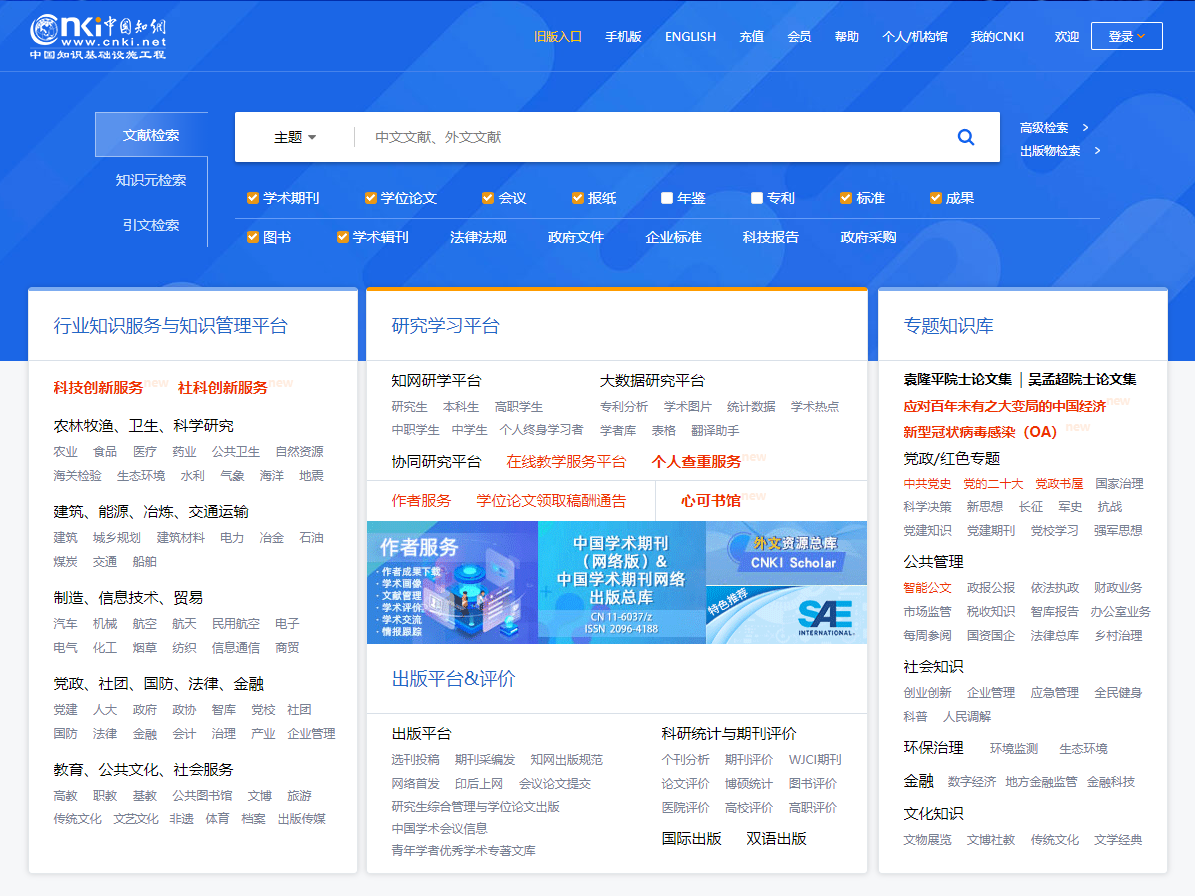Screen dimensions: 1195x896
Task: Open 知网研学平台 link
Action: tap(437, 380)
